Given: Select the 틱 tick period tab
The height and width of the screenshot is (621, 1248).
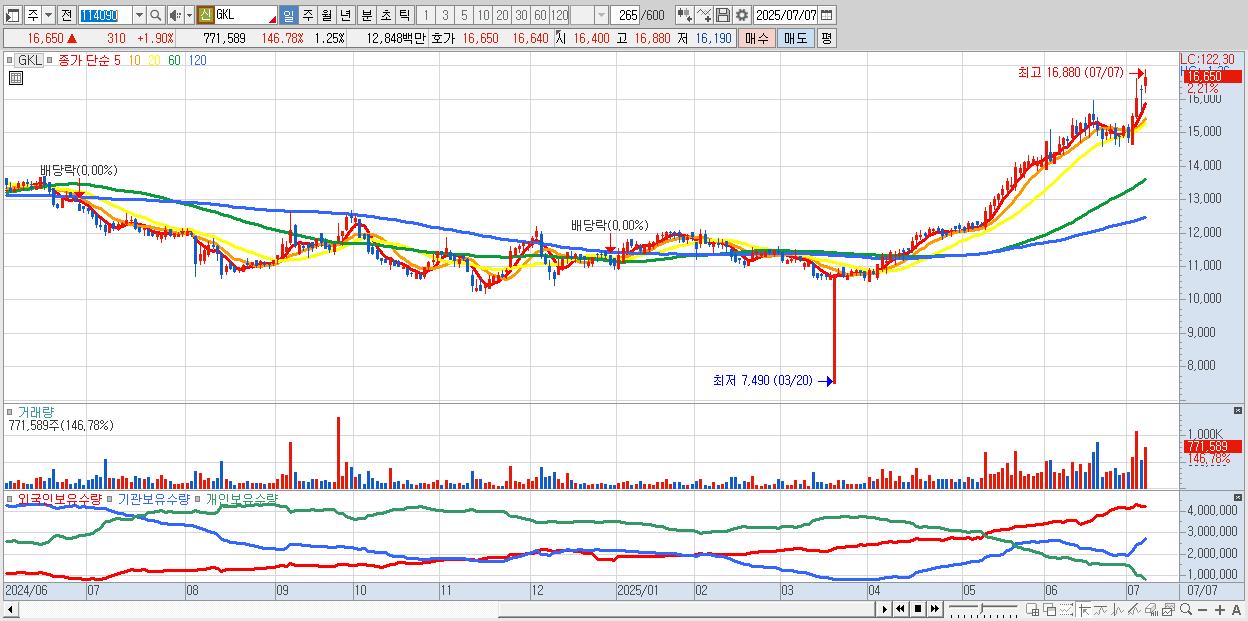Looking at the screenshot, I should pos(404,15).
